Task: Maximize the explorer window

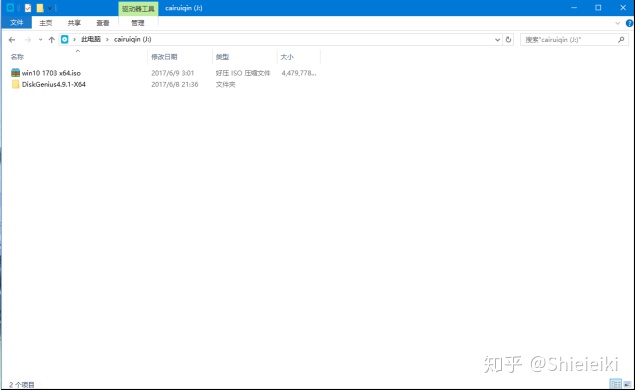Action: pyautogui.click(x=598, y=8)
